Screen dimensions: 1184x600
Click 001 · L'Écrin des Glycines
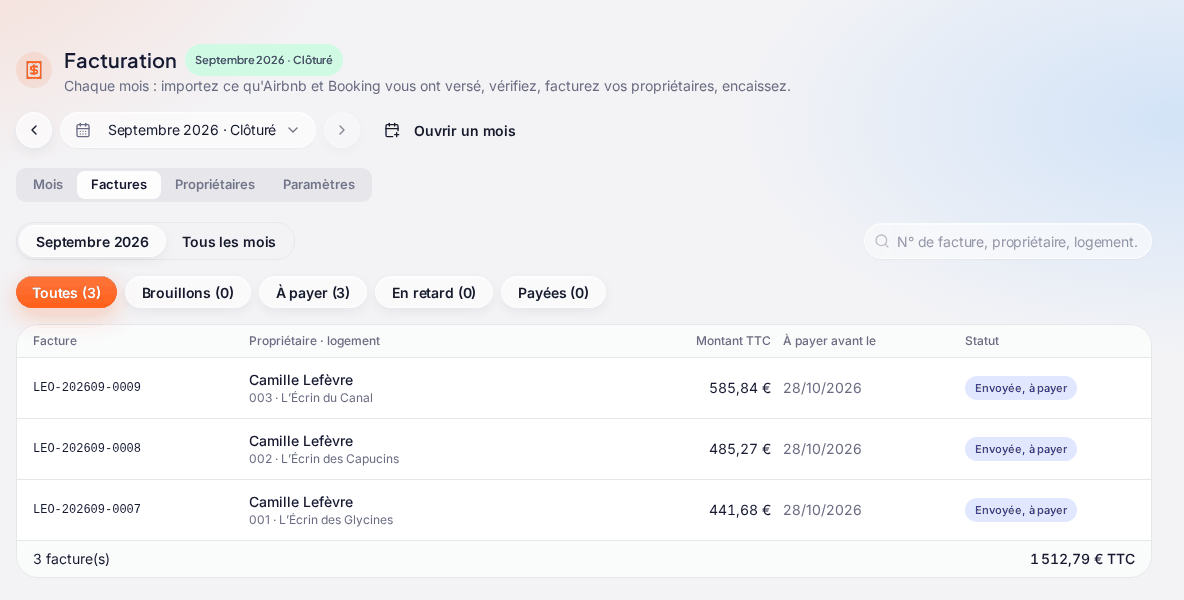[x=321, y=520]
